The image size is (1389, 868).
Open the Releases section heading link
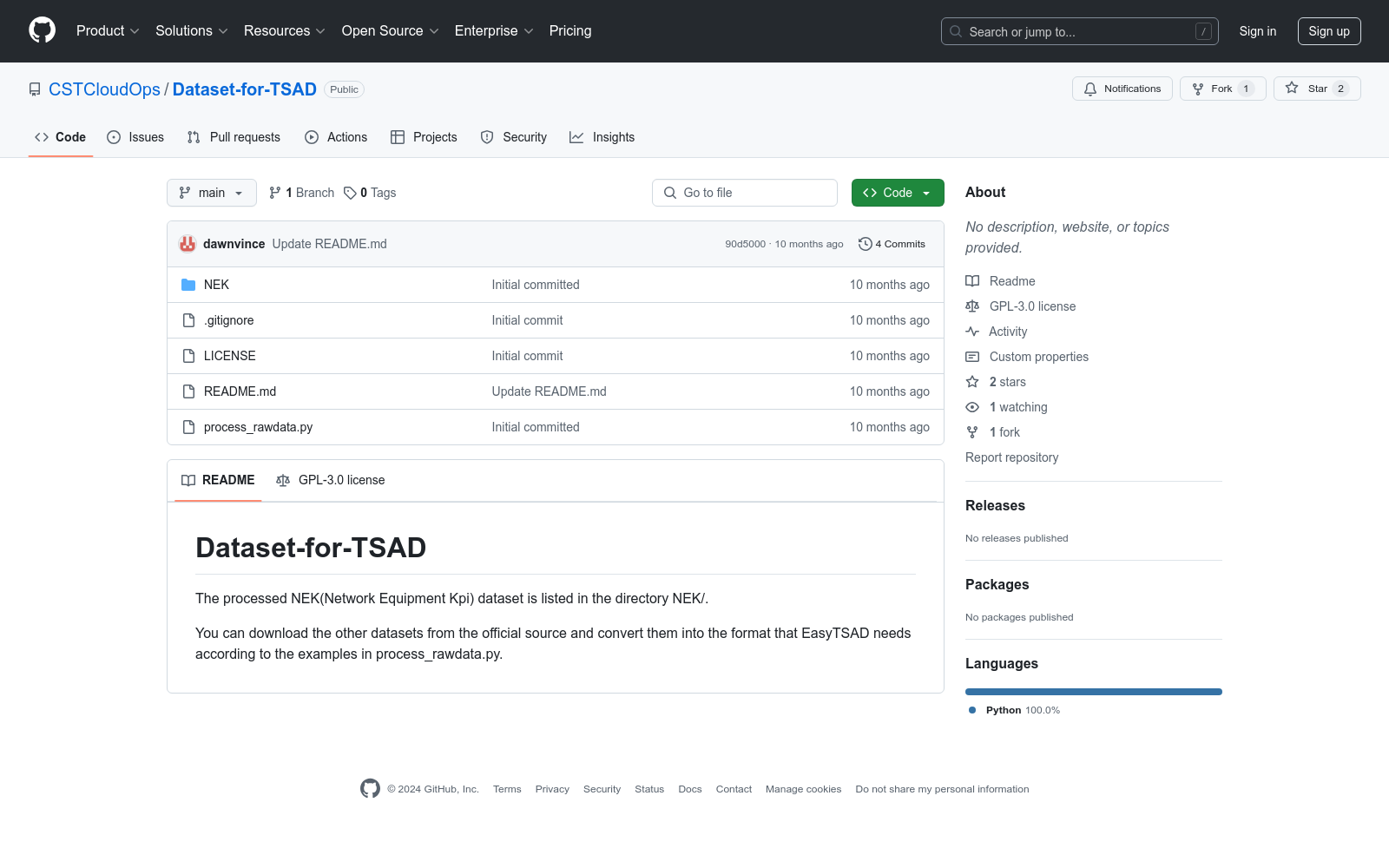pyautogui.click(x=995, y=506)
